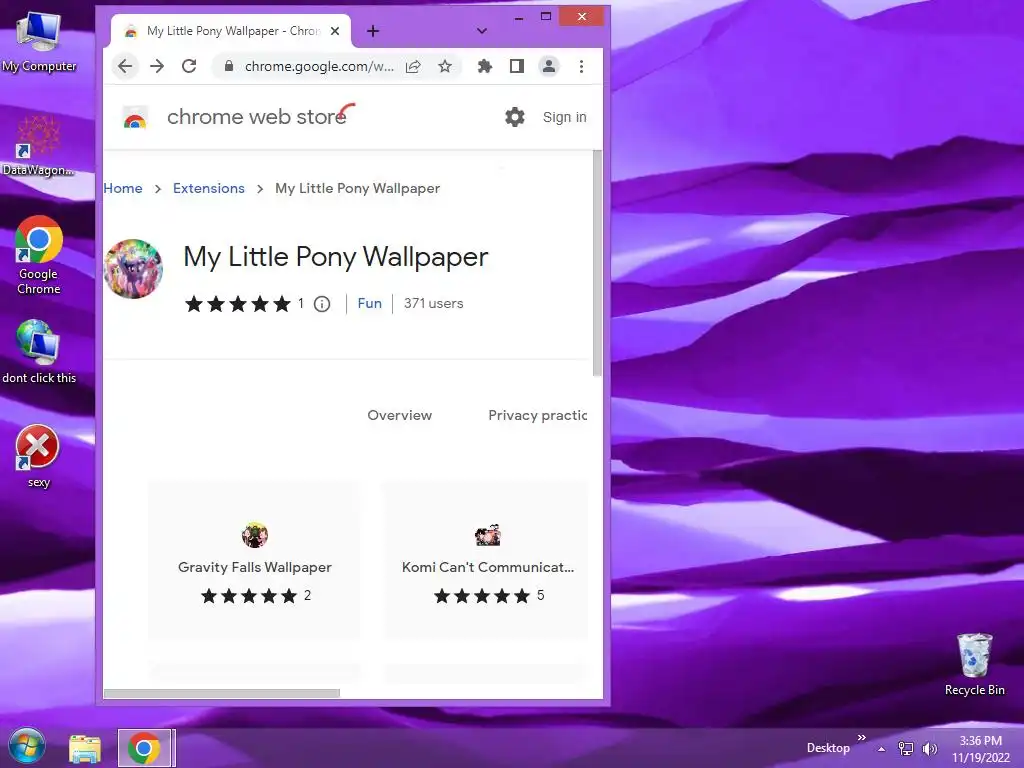Open the volume speaker tray icon
The image size is (1024, 768).
point(929,748)
